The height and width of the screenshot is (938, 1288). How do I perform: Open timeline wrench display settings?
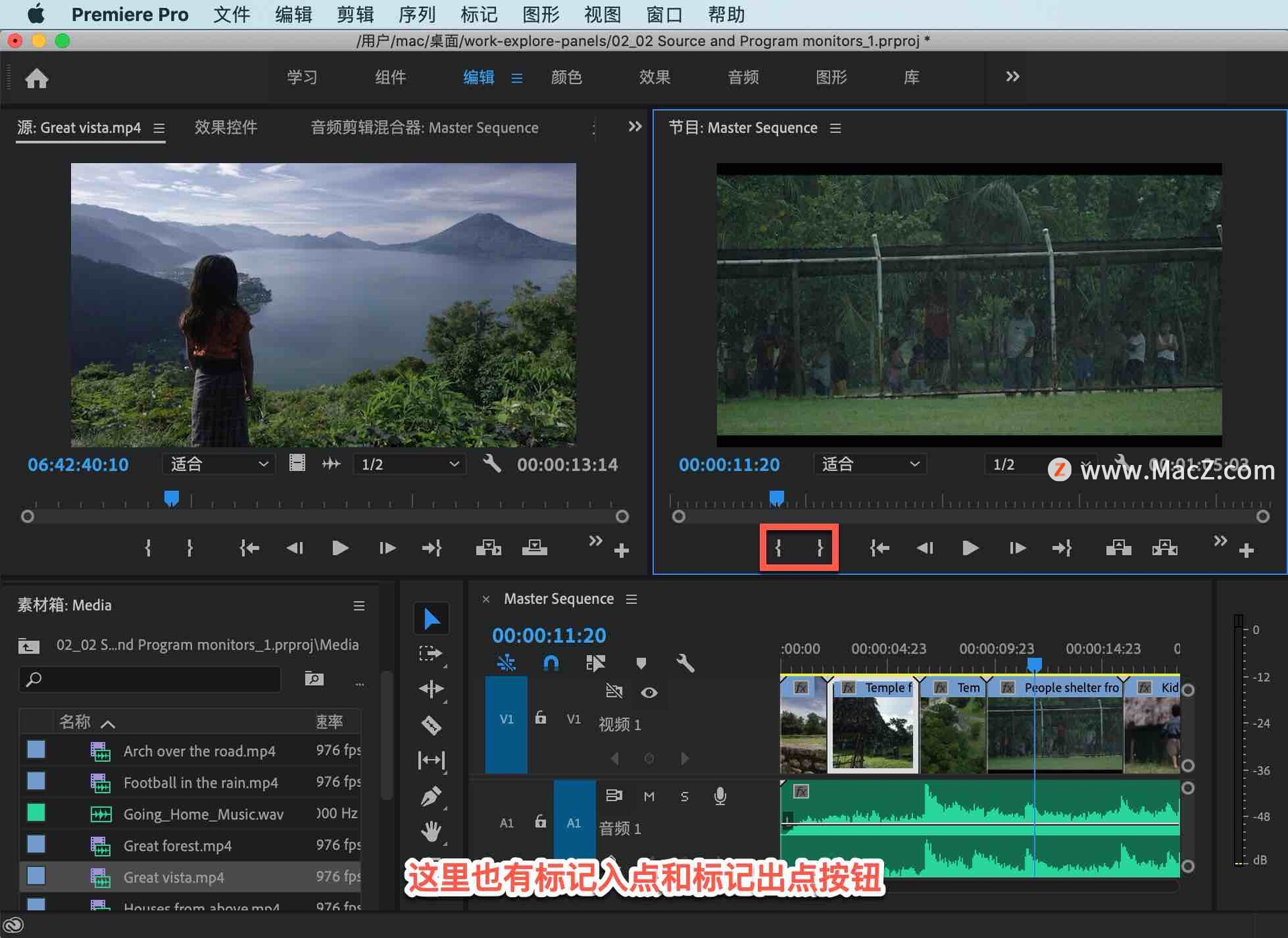[x=685, y=664]
